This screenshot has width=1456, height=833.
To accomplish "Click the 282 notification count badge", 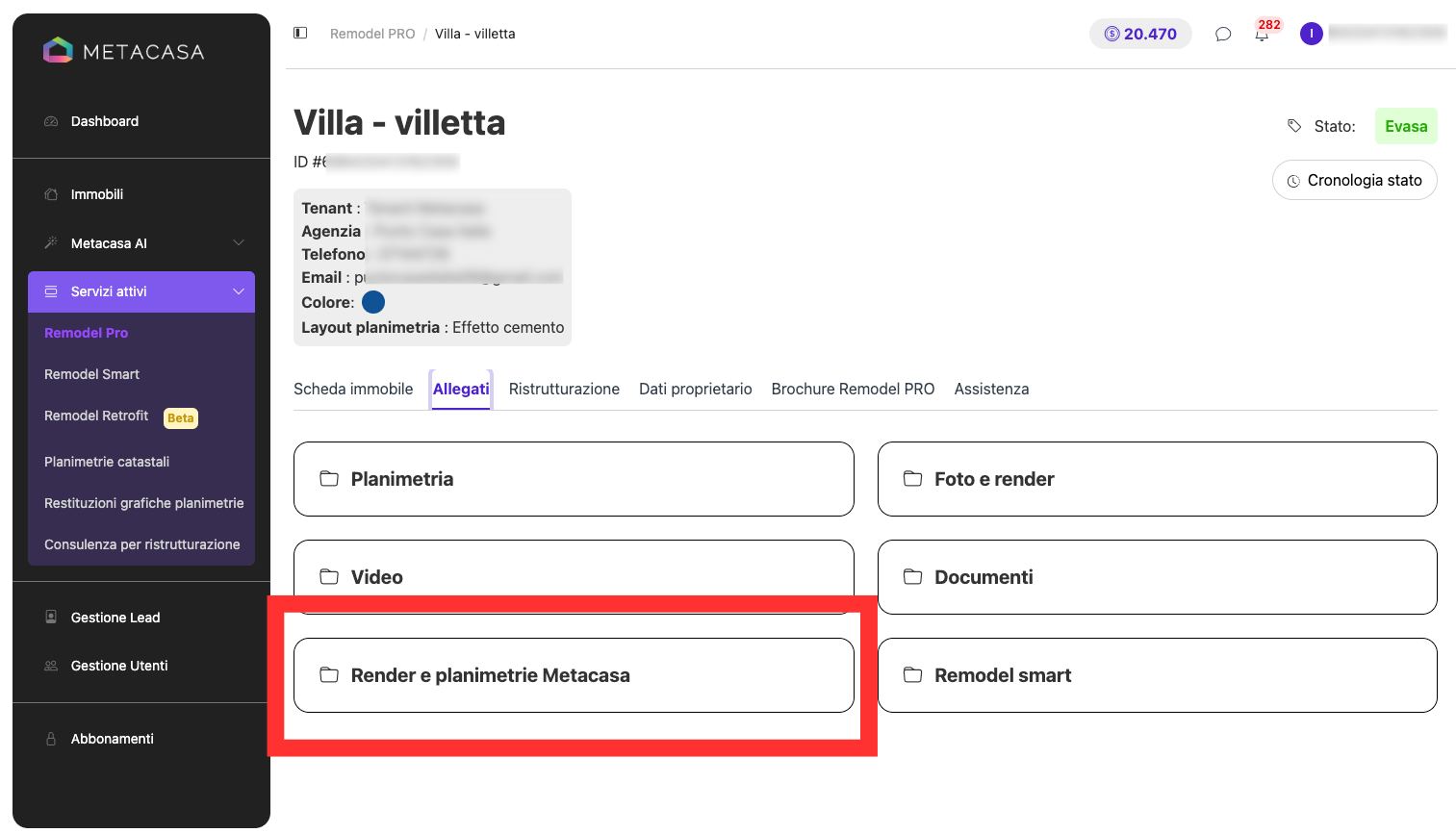I will tap(1269, 25).
